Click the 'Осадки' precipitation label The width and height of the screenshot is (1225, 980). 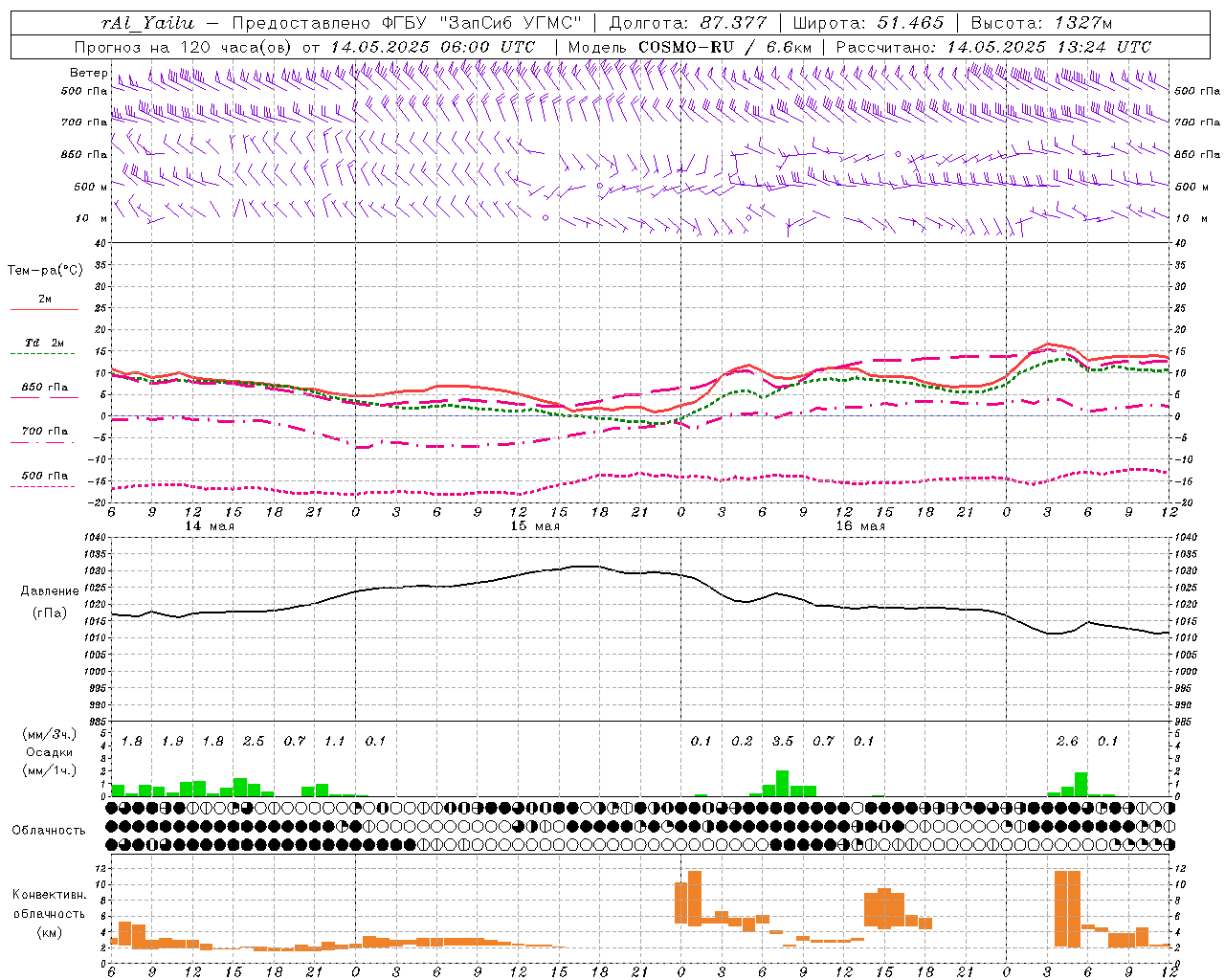[50, 752]
